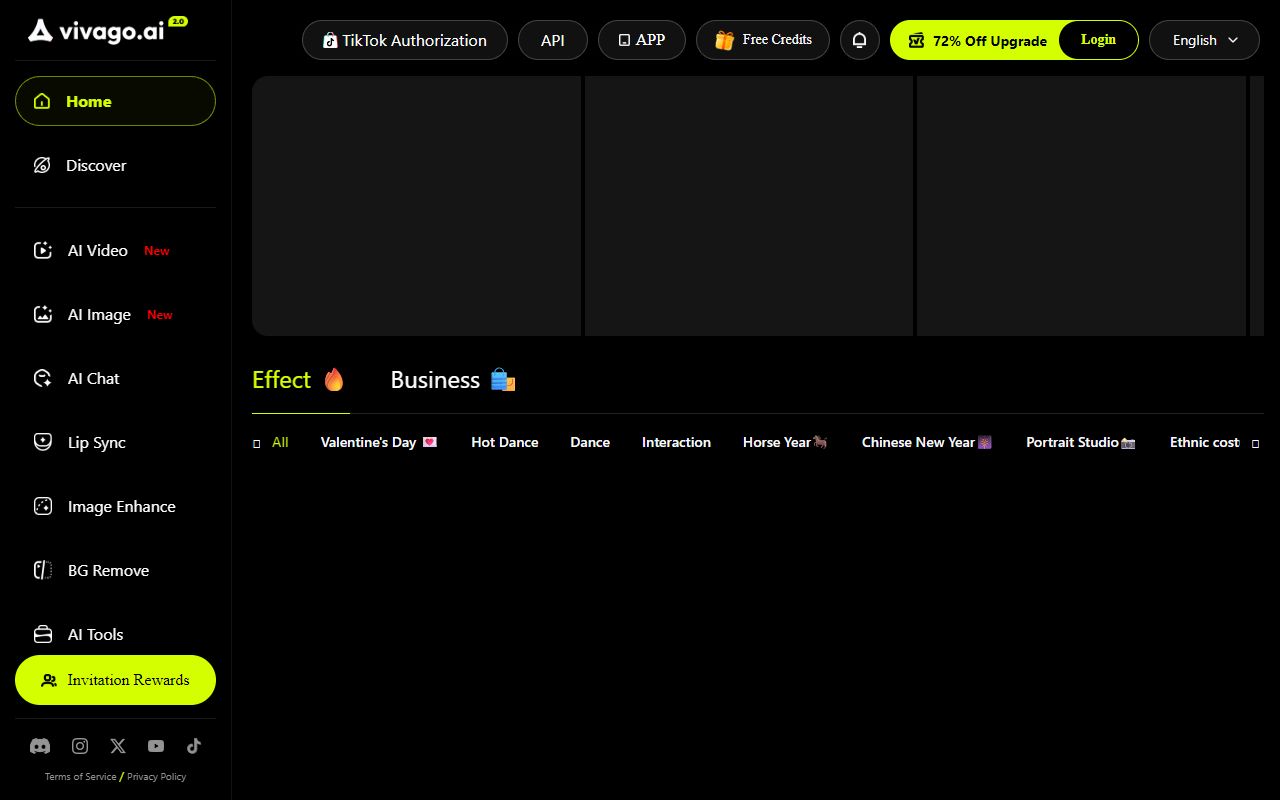Open the English language dropdown
Screen dimensions: 1280x800
1204,40
